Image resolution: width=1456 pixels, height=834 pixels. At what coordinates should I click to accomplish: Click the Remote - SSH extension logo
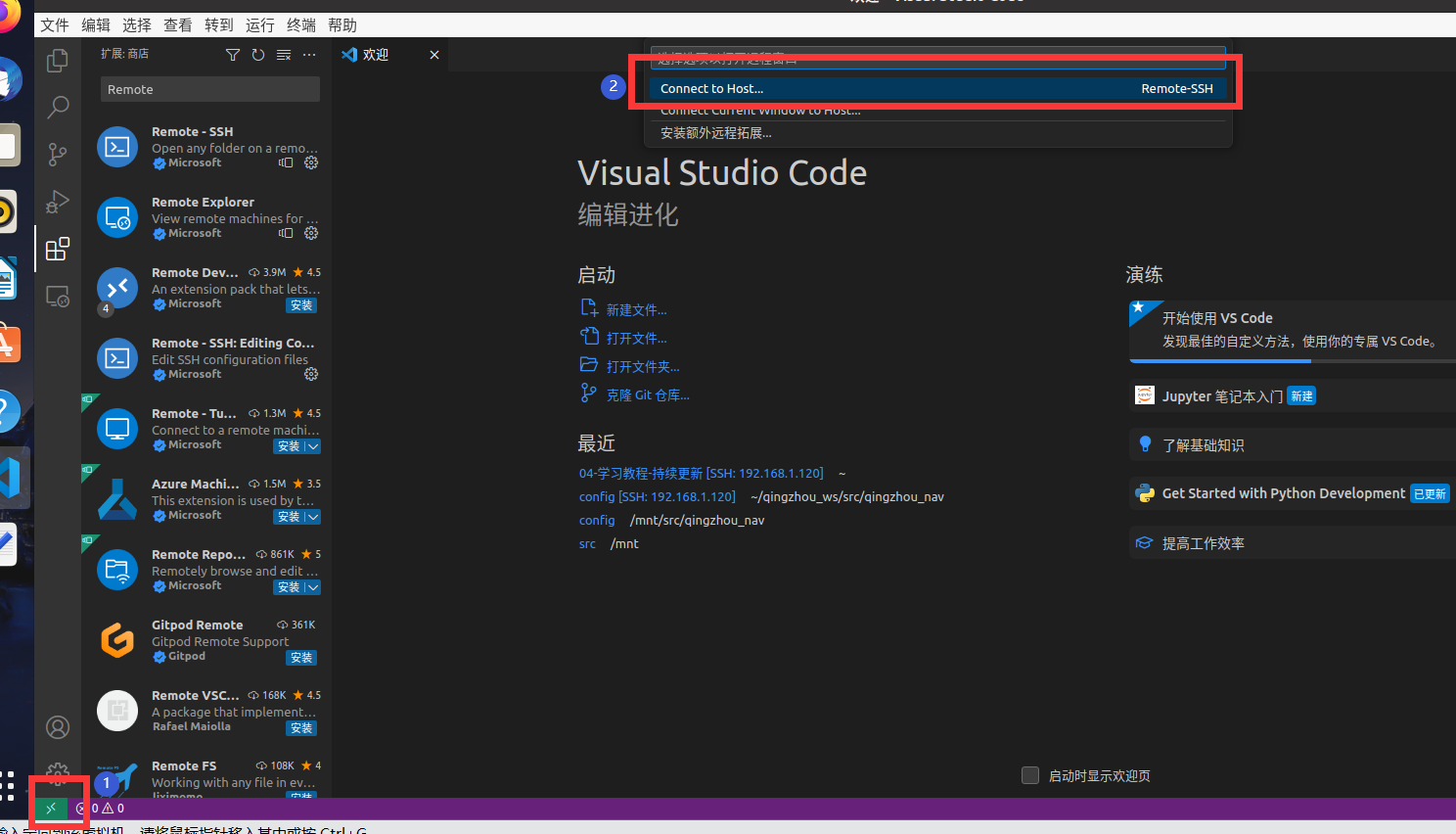coord(117,147)
